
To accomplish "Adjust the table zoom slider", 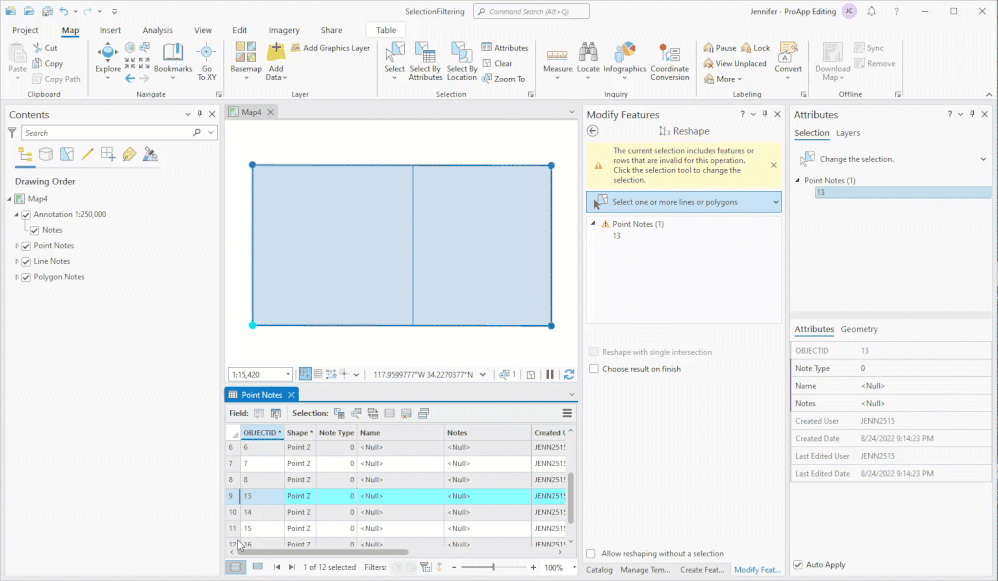I will click(495, 565).
